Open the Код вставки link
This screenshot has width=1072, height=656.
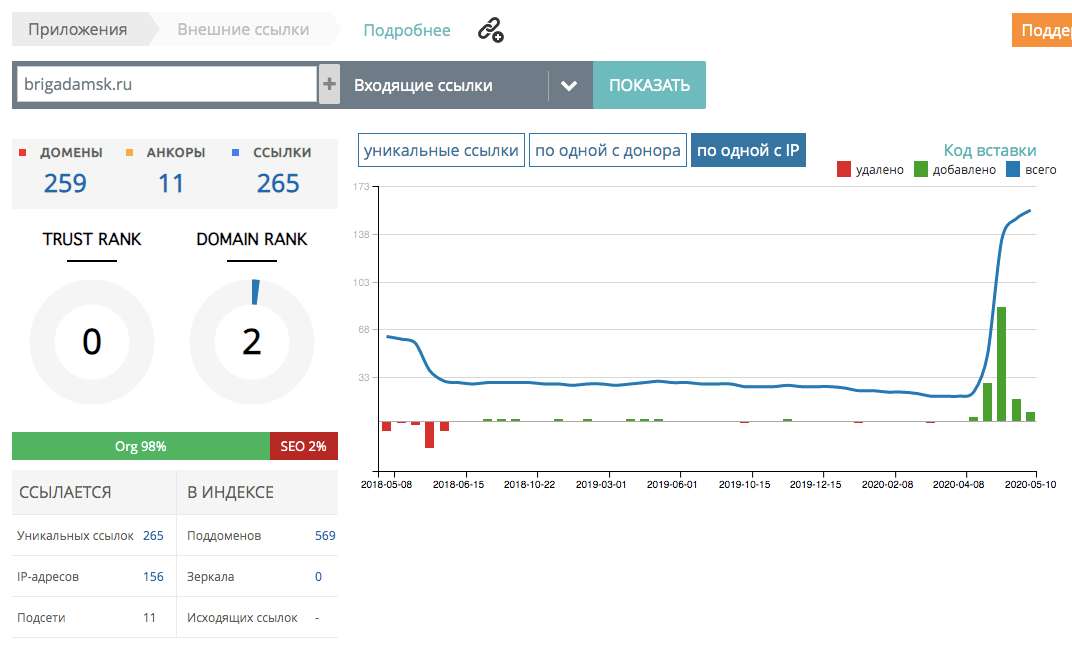[990, 151]
